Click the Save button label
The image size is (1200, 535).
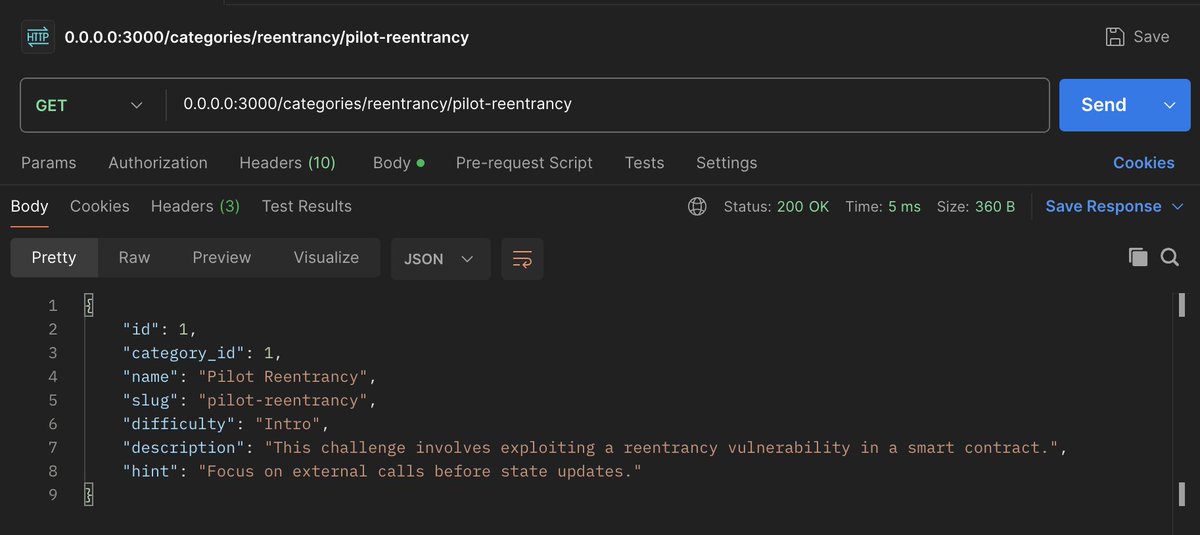click(x=1151, y=37)
